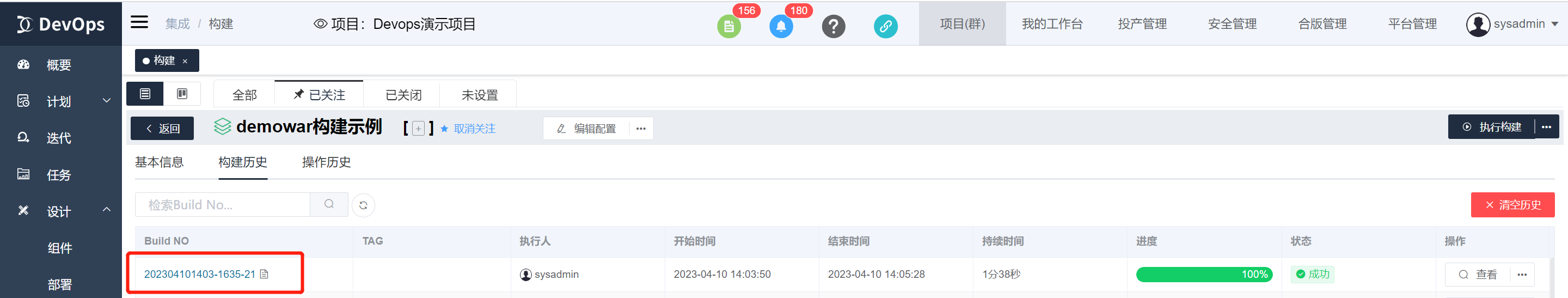Select the 全部 filter tab
Viewport: 1568px width, 298px height.
[x=244, y=95]
